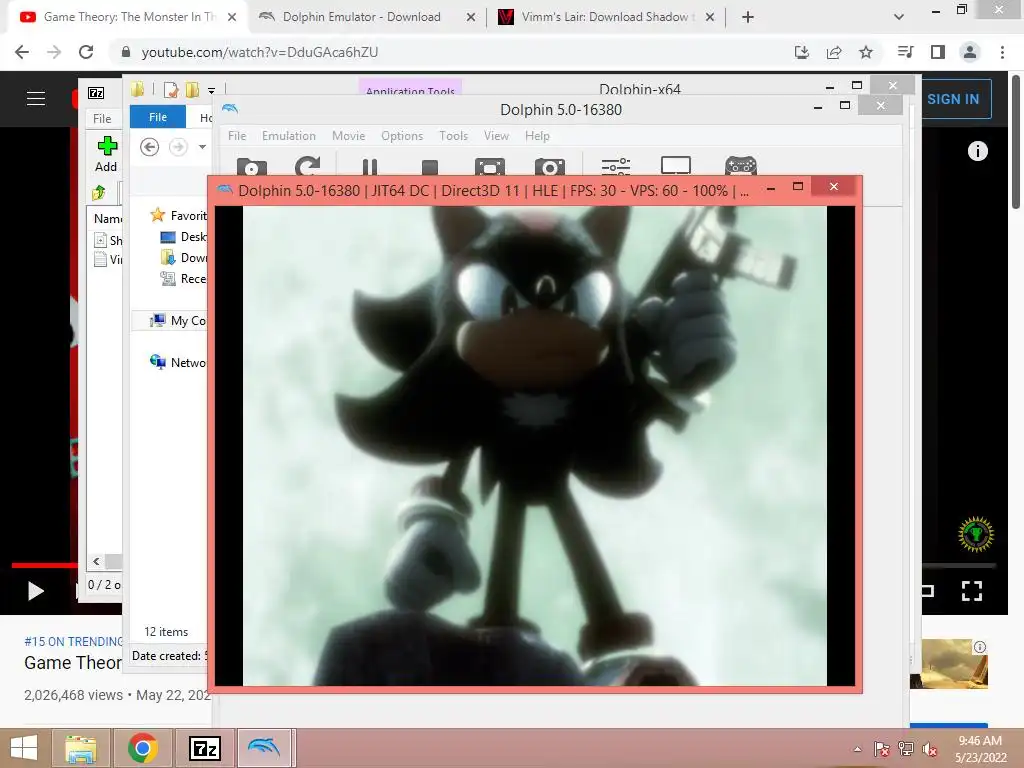Select Favorites in Explorer navigation pane
This screenshot has height=768, width=1024.
point(178,215)
